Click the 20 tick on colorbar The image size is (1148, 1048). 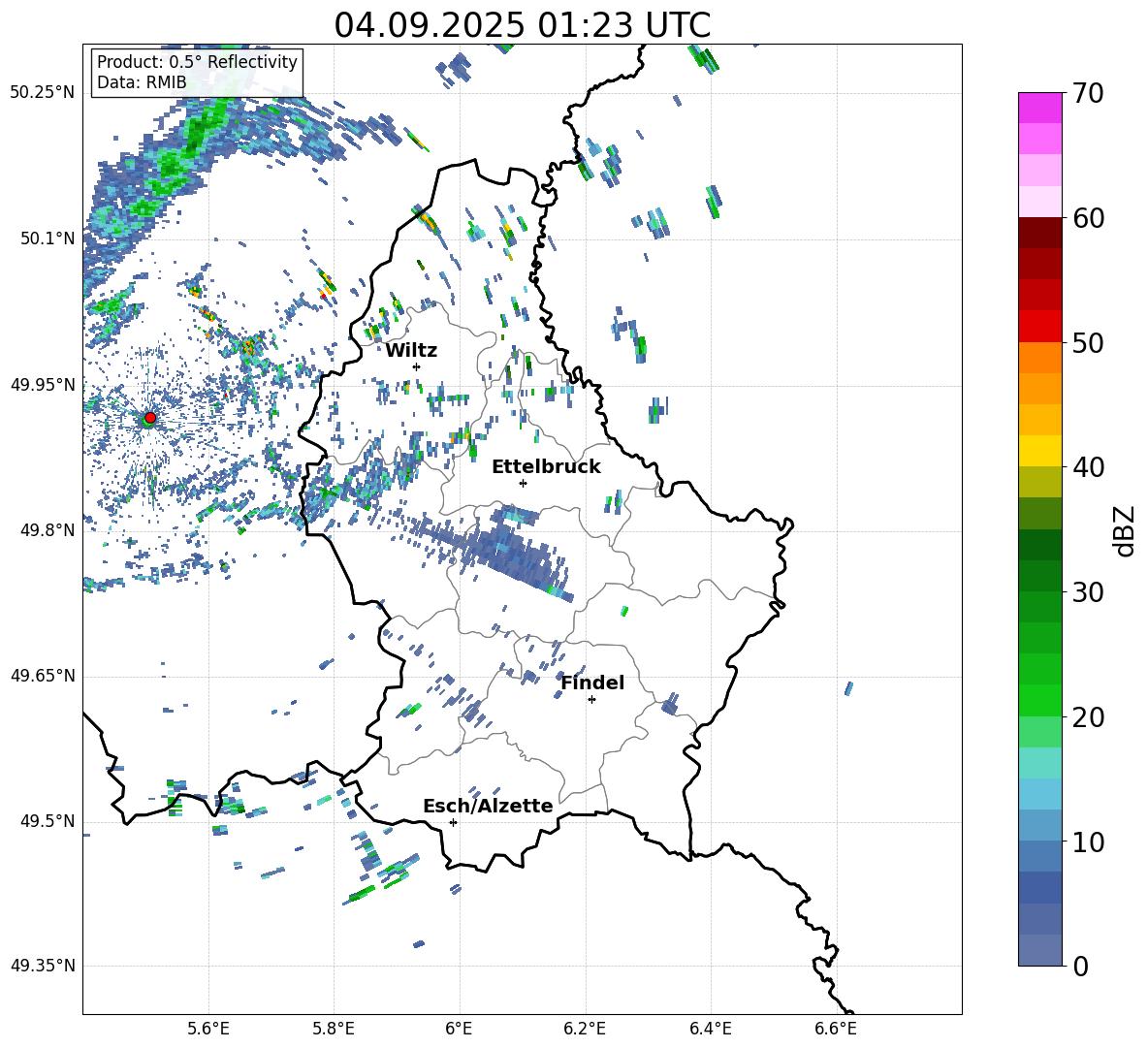tap(1088, 717)
